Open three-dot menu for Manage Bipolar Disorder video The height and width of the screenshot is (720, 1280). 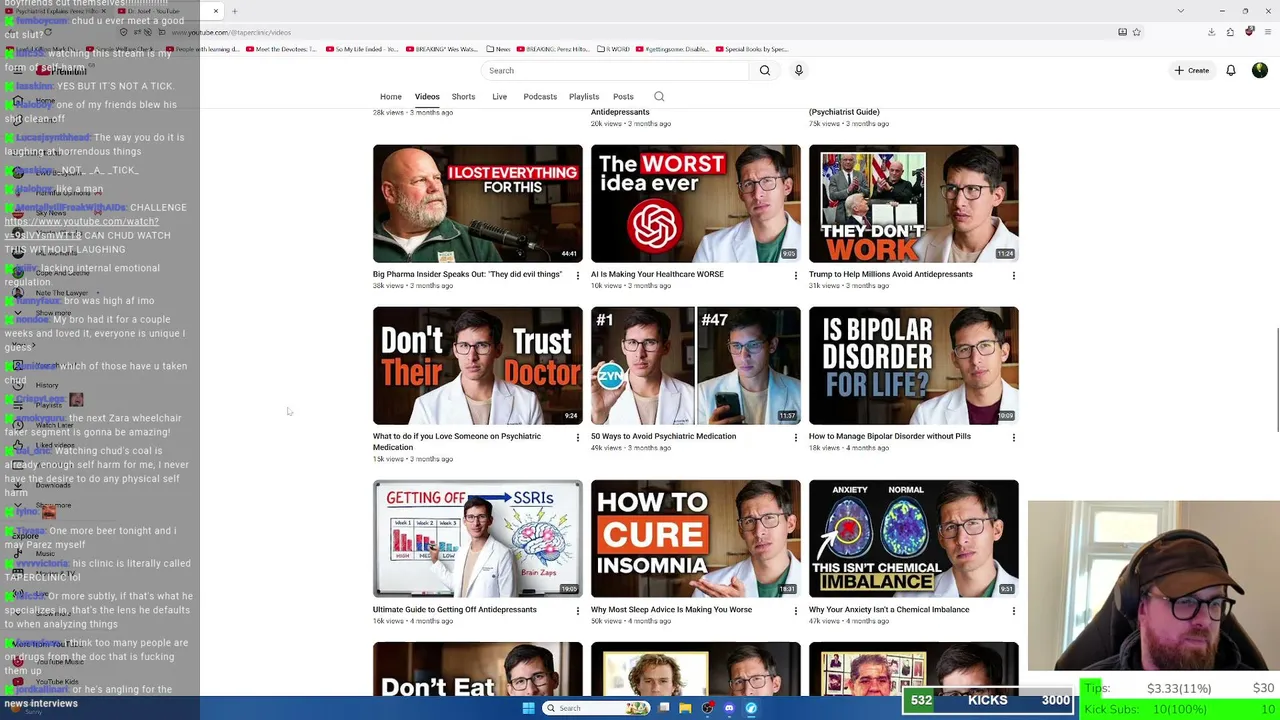[x=1014, y=437]
